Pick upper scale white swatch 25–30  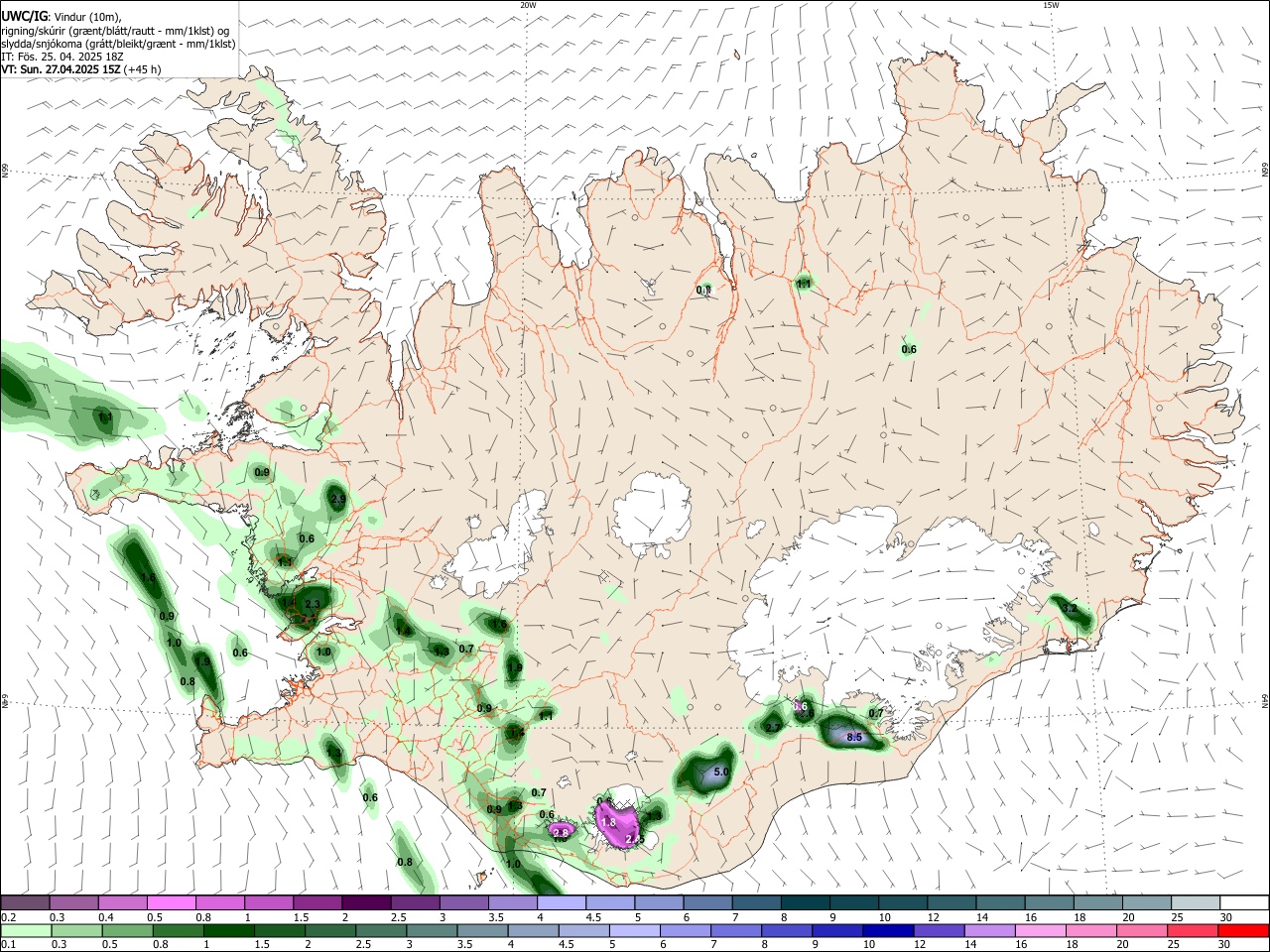pyautogui.click(x=1197, y=903)
